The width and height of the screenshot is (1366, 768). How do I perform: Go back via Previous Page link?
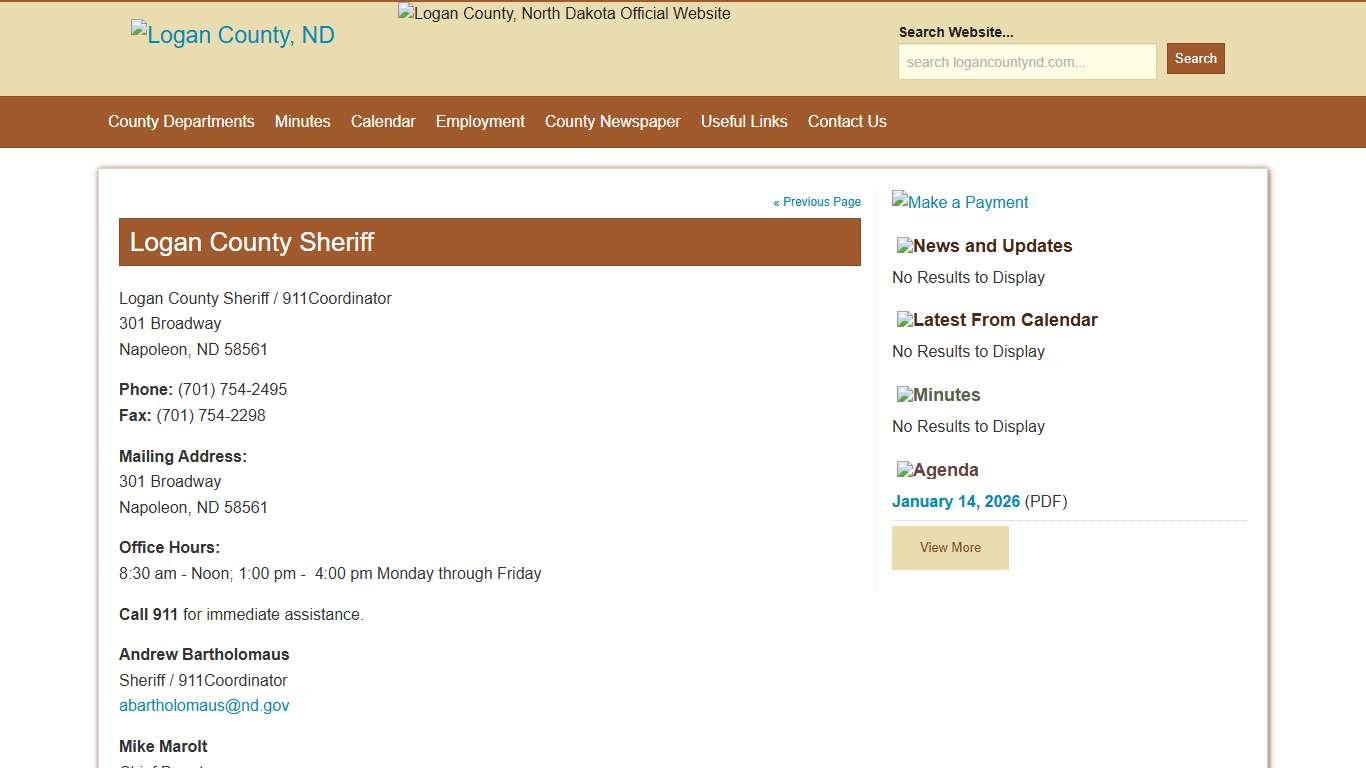(x=817, y=202)
